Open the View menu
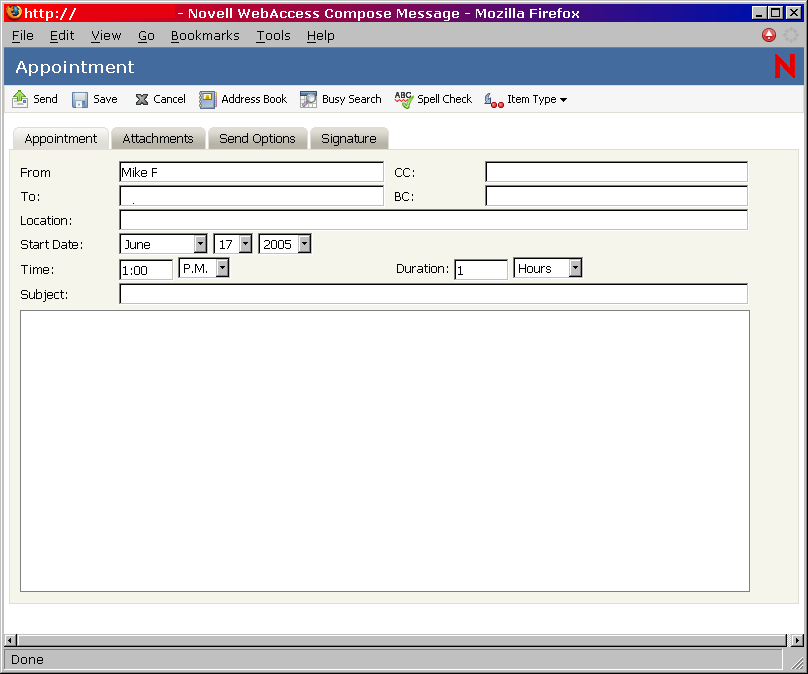Viewport: 808px width, 674px height. 106,36
